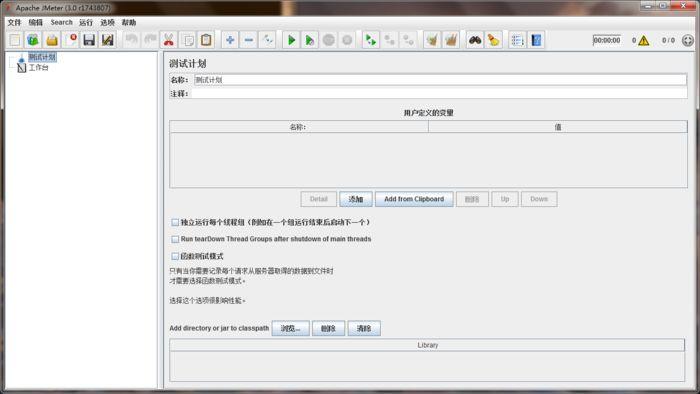Start the test with green play icon
This screenshot has height=394, width=700.
coord(292,40)
